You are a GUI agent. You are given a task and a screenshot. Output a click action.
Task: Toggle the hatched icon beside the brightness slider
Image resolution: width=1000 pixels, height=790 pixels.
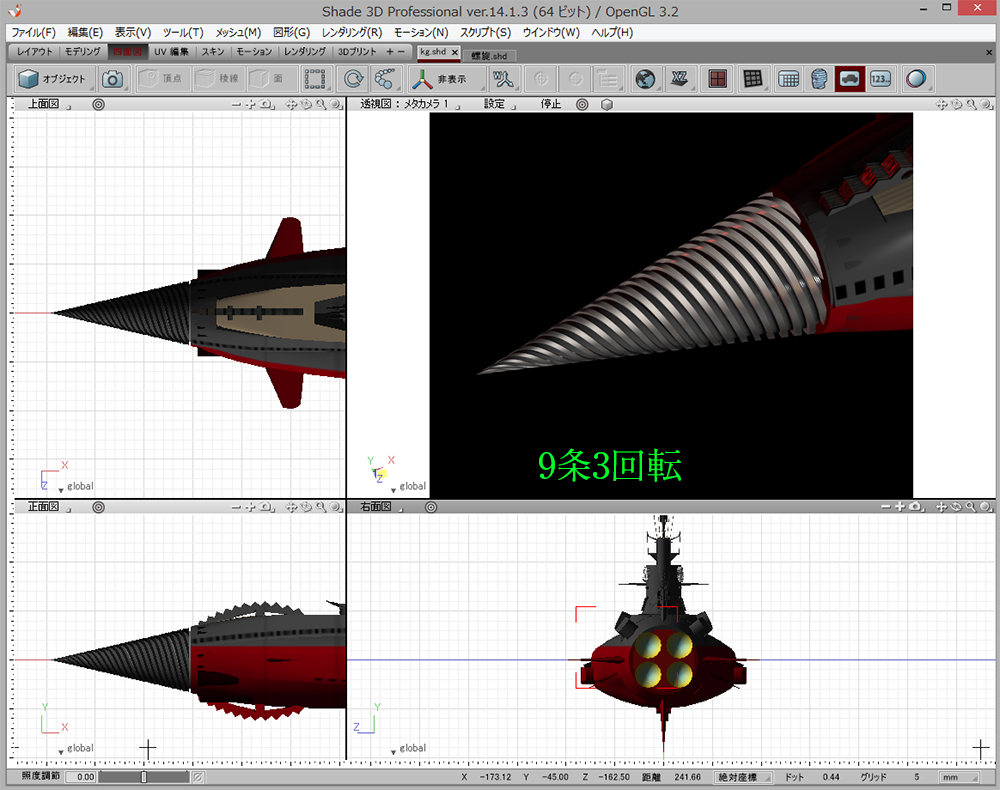198,777
